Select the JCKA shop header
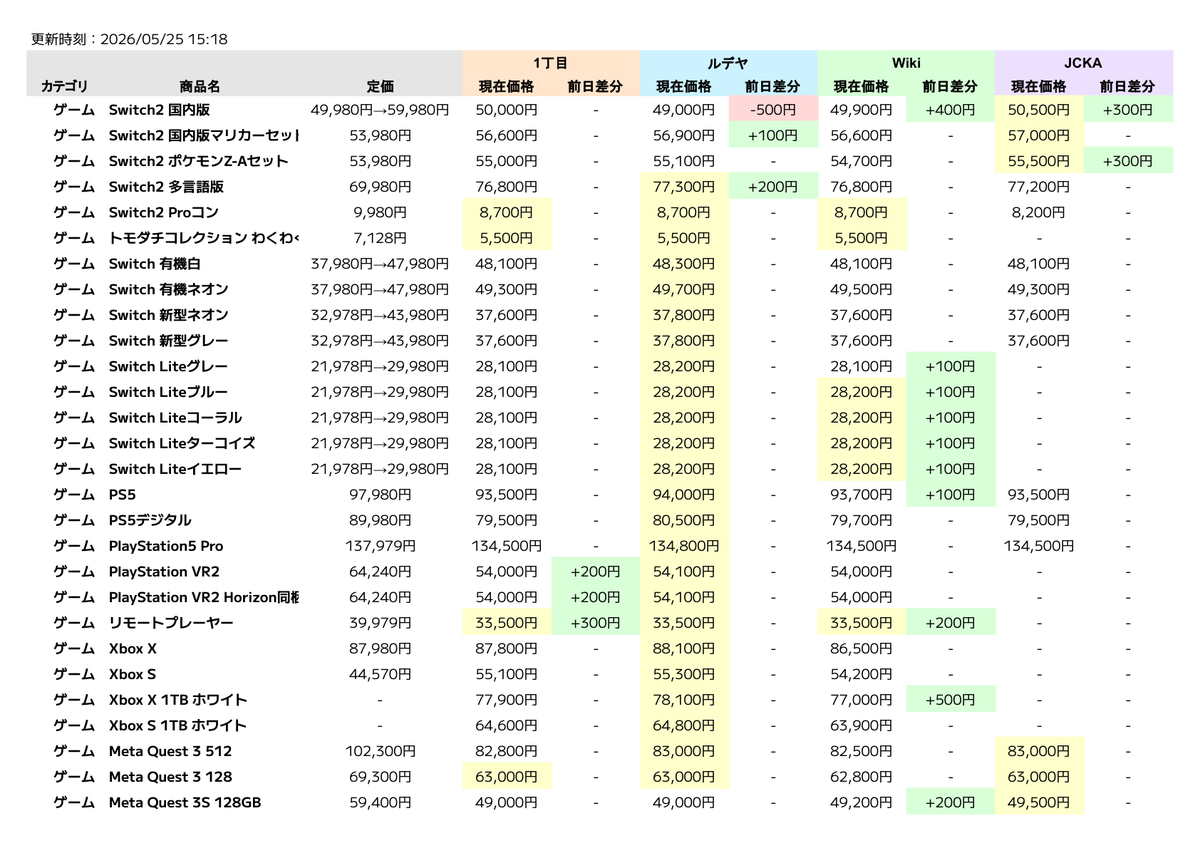Viewport: 1200px width, 848px height. (1084, 62)
